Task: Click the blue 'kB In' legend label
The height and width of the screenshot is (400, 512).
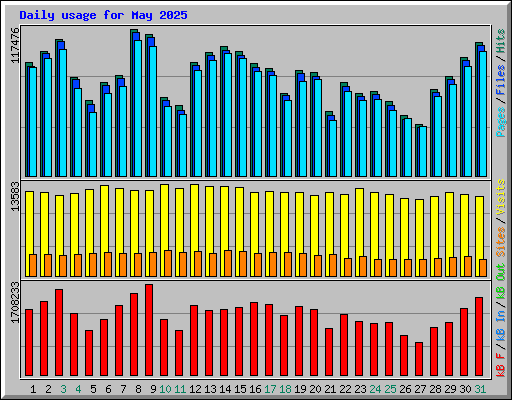Action: [500, 325]
